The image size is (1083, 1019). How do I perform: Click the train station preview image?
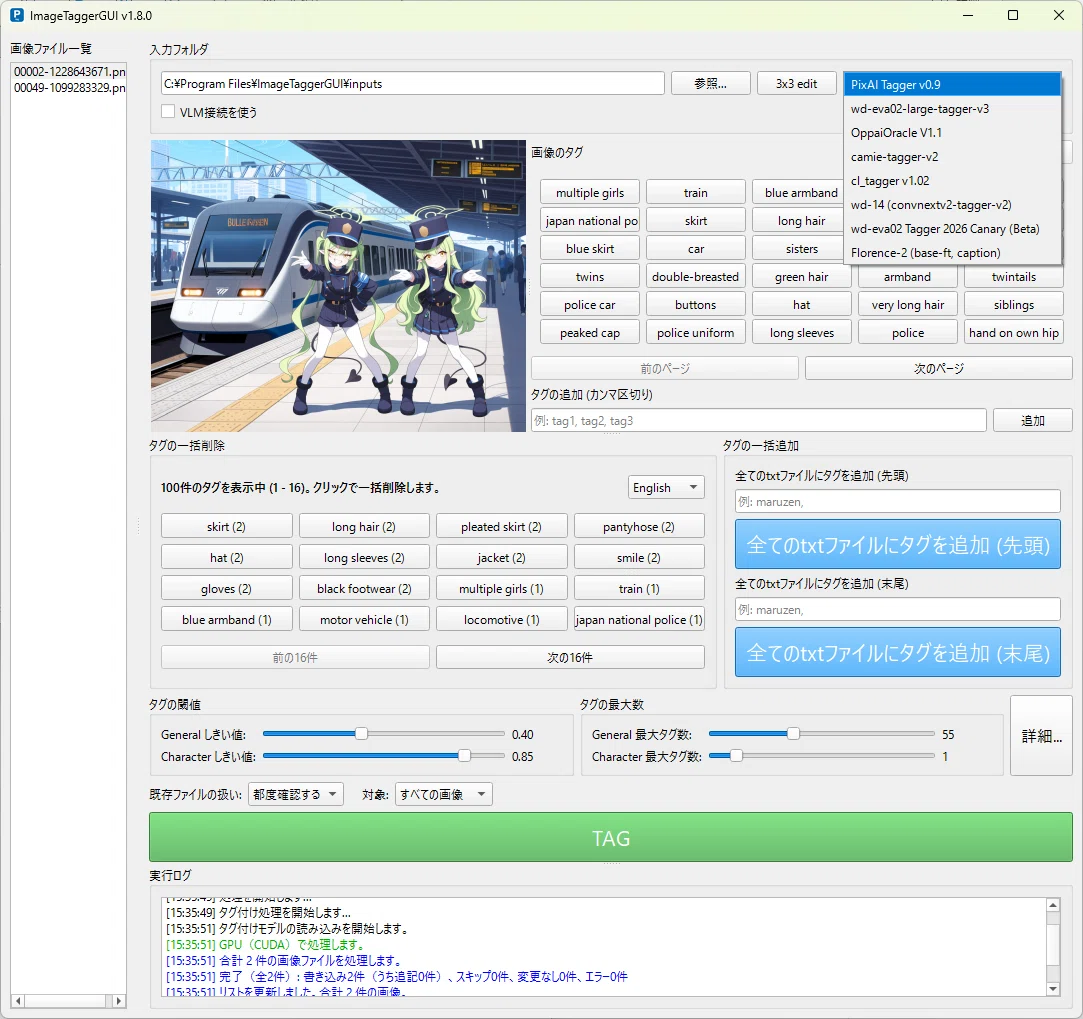click(338, 286)
